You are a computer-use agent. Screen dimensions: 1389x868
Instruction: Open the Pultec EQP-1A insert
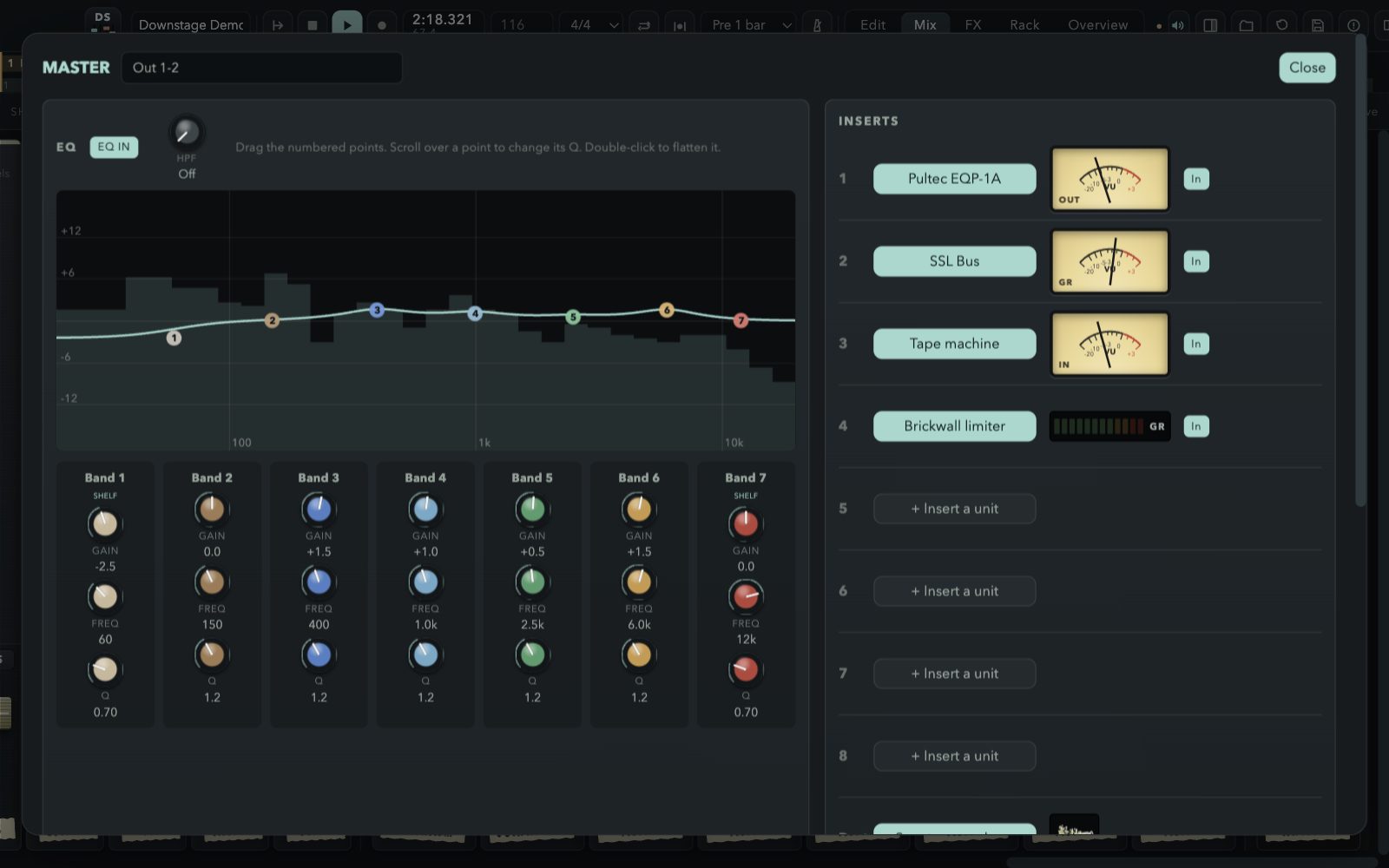tap(954, 179)
